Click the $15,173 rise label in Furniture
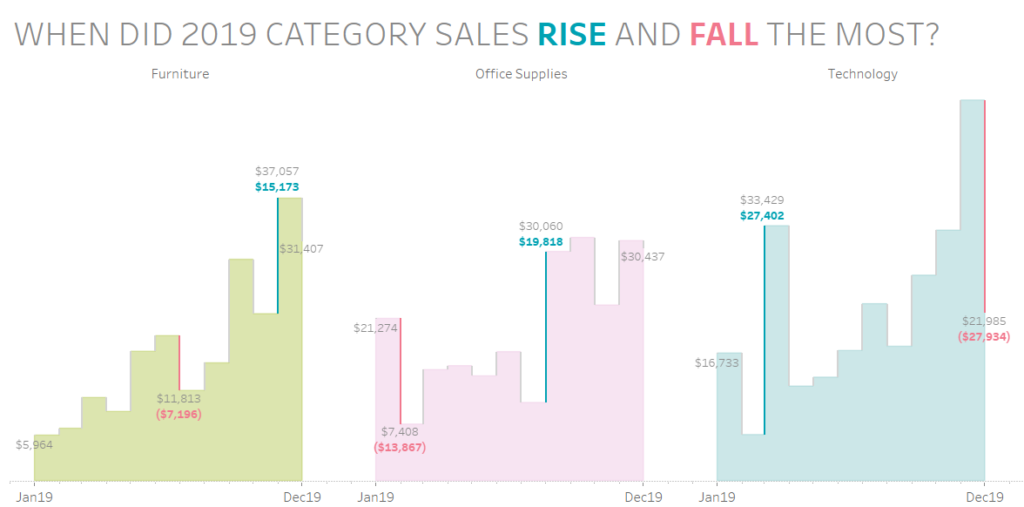This screenshot has width=1024, height=507. click(277, 186)
